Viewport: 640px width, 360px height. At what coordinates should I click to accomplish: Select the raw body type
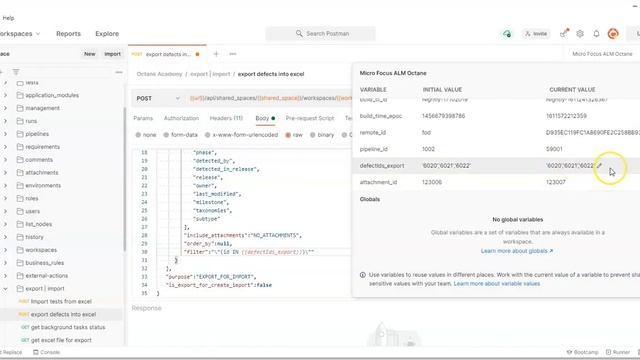pyautogui.click(x=294, y=135)
